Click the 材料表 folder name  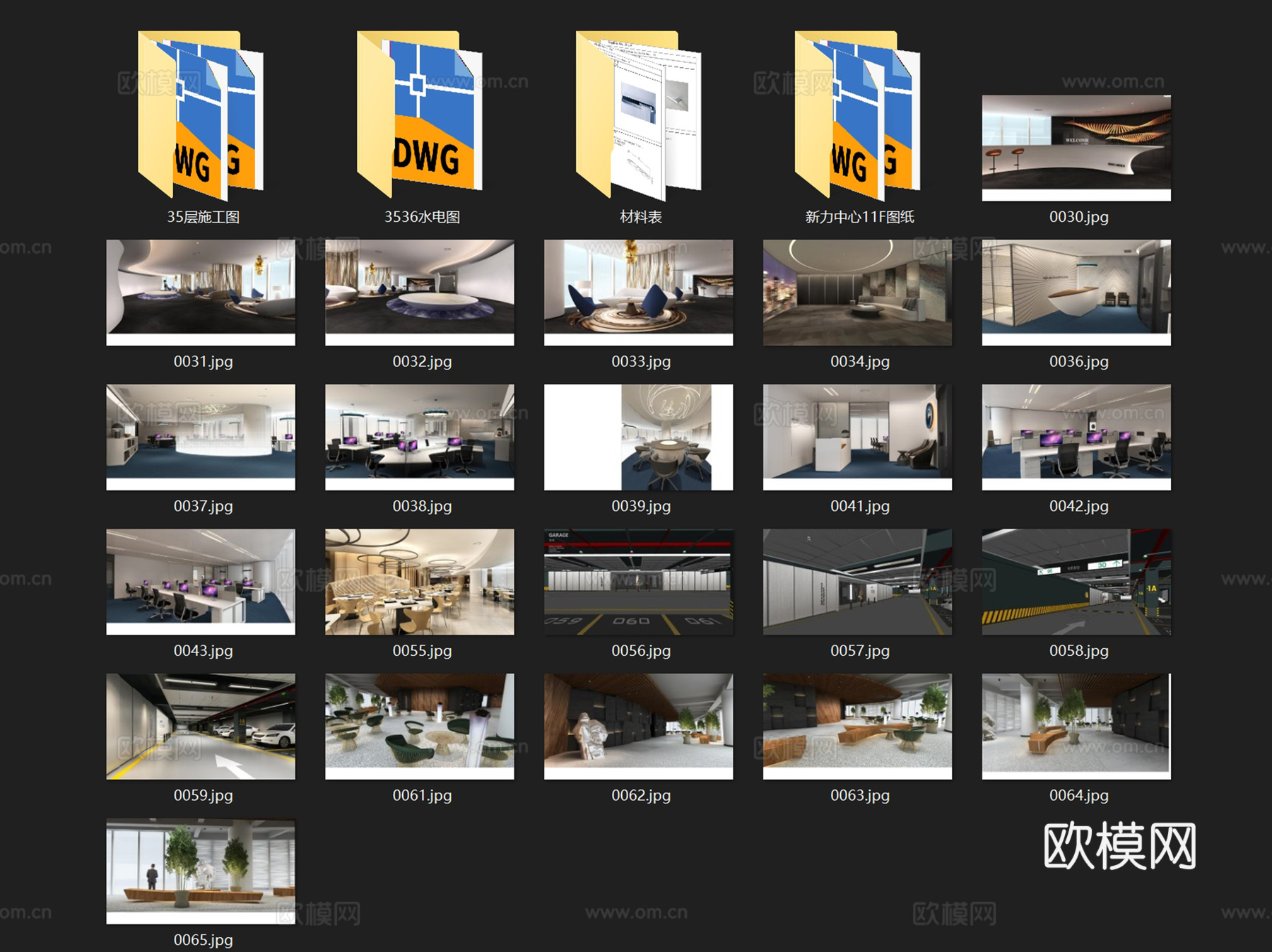pos(641,217)
